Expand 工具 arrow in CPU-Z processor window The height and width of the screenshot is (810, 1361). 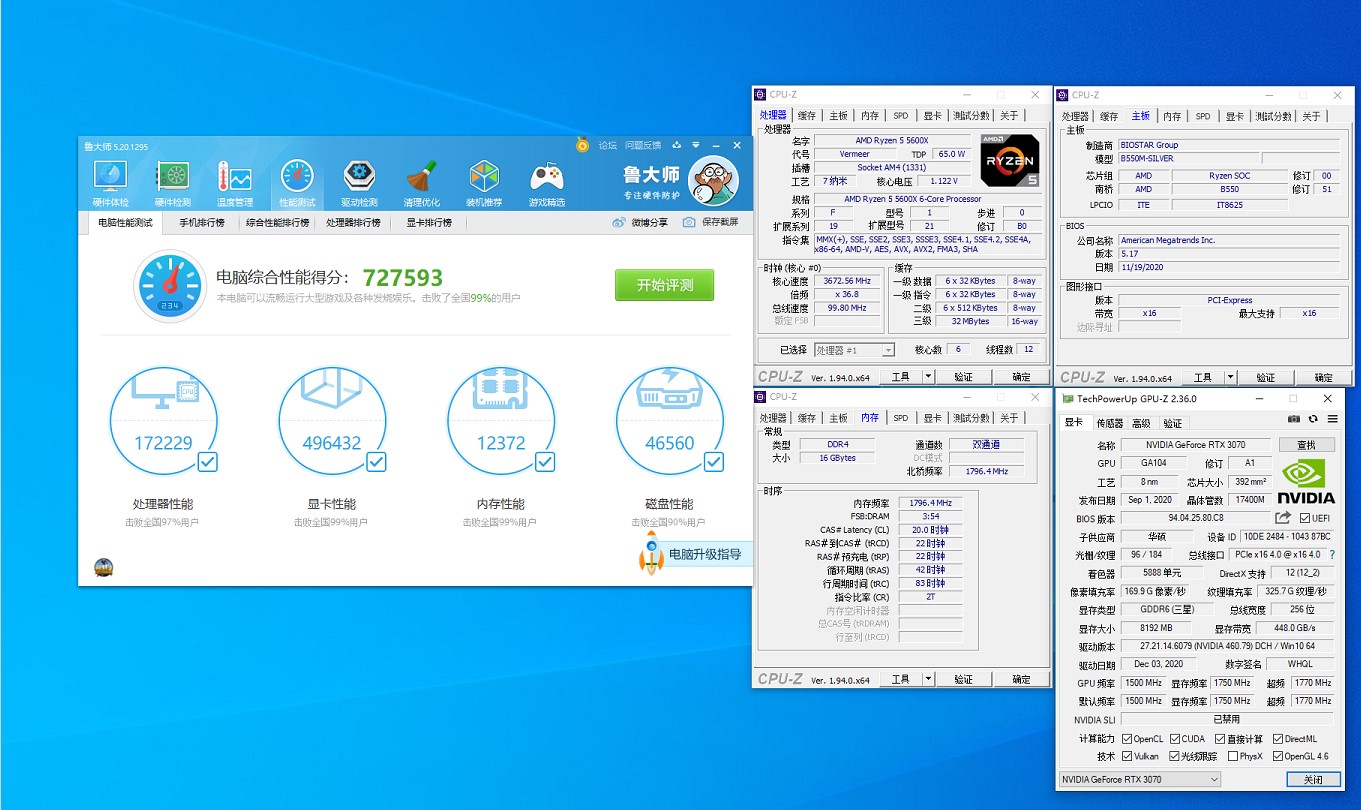click(928, 377)
